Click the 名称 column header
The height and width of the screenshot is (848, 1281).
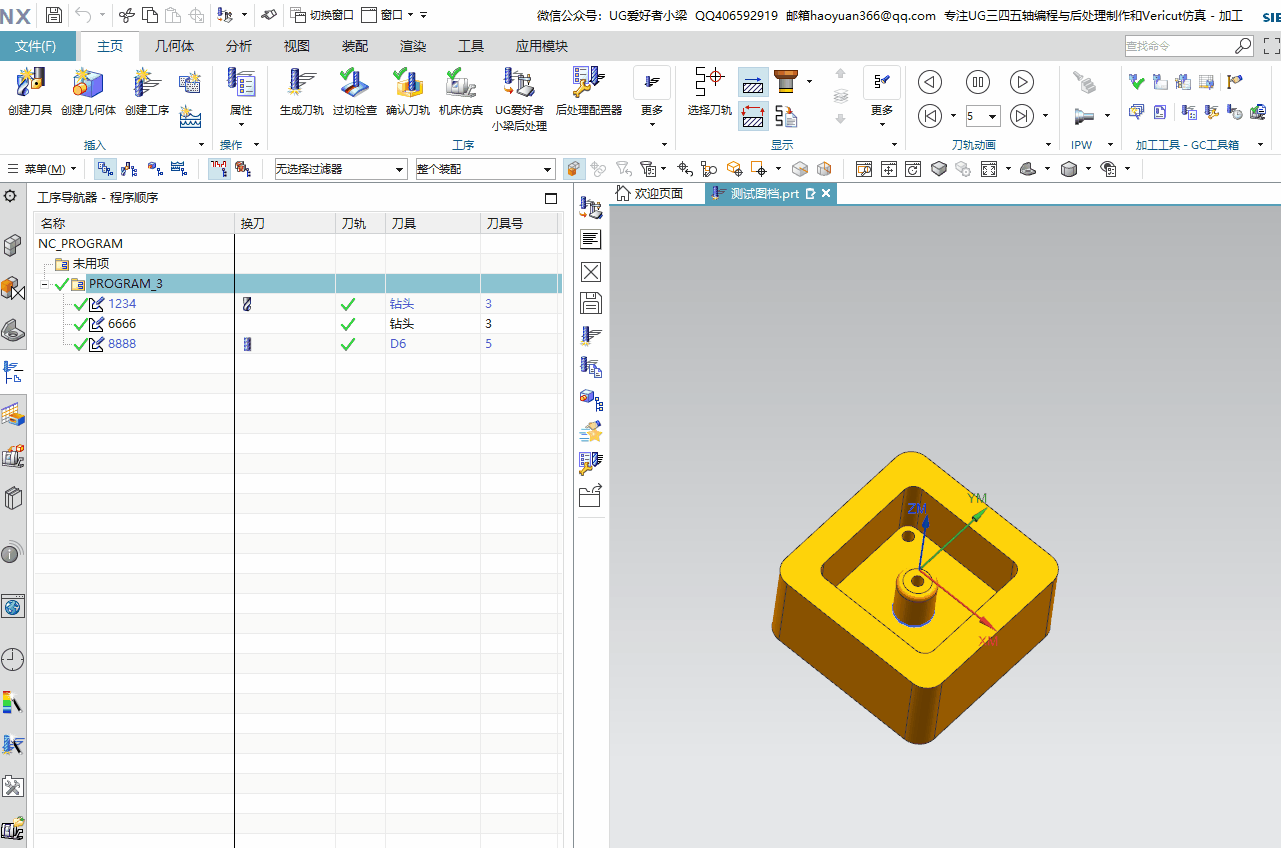pos(135,223)
